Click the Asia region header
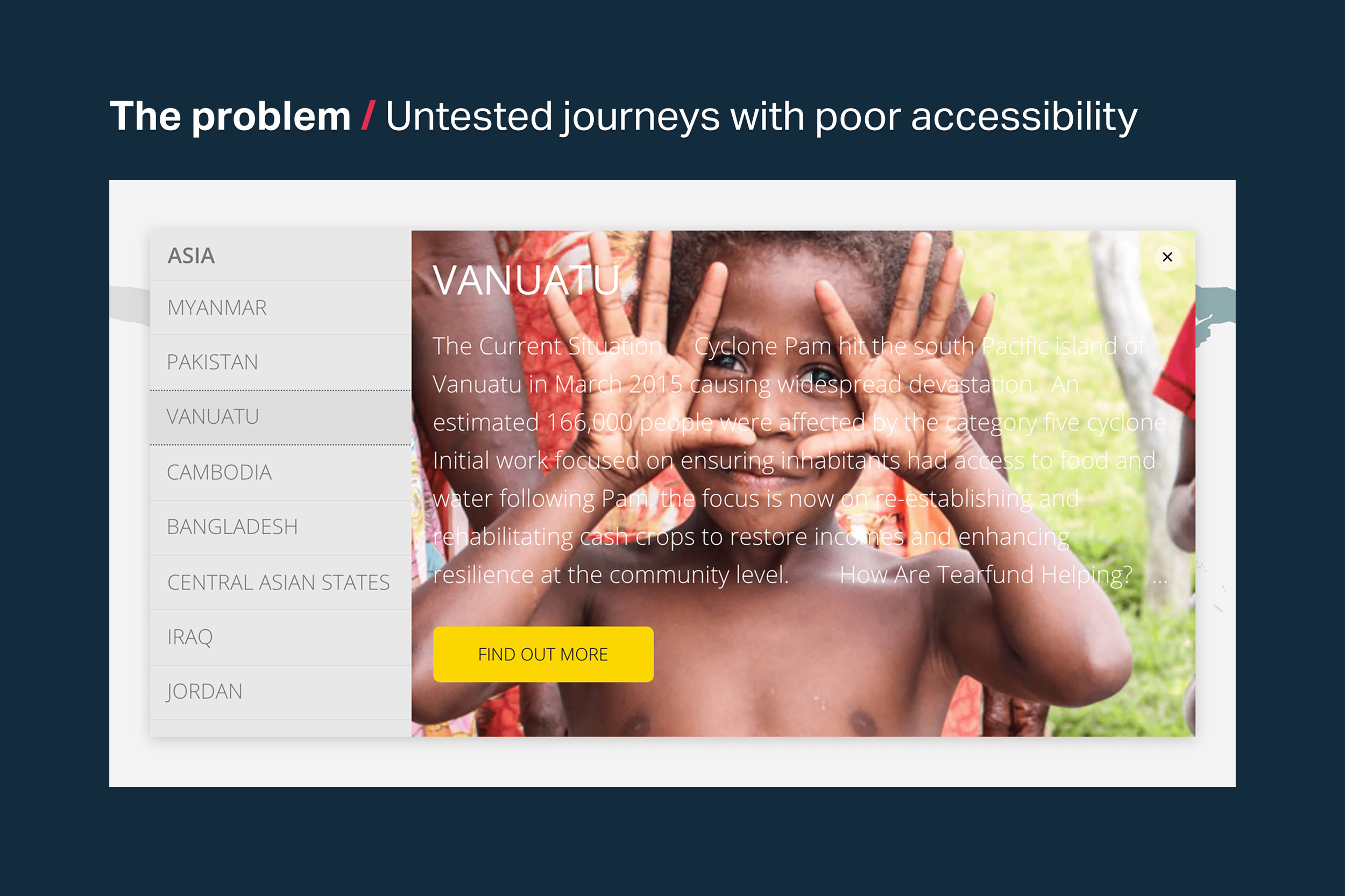 [x=281, y=255]
